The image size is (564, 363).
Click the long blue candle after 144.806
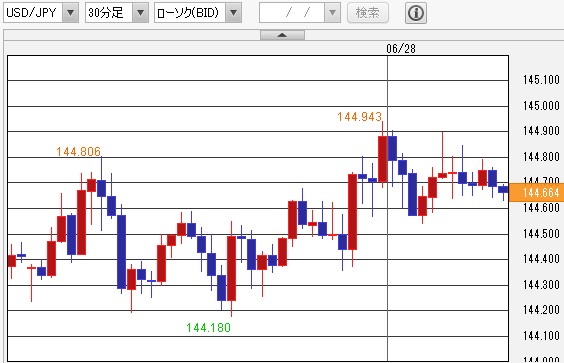click(x=122, y=251)
